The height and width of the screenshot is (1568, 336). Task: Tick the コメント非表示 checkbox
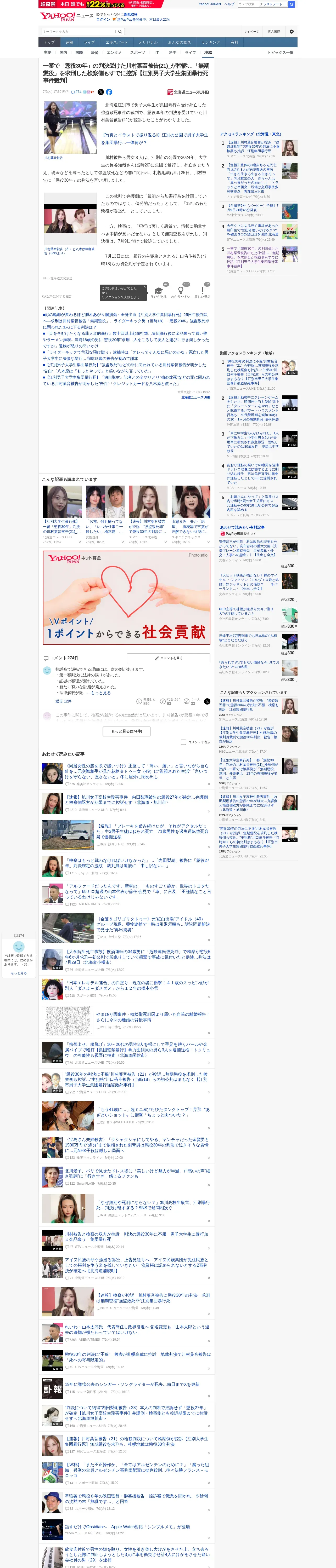click(183, 742)
